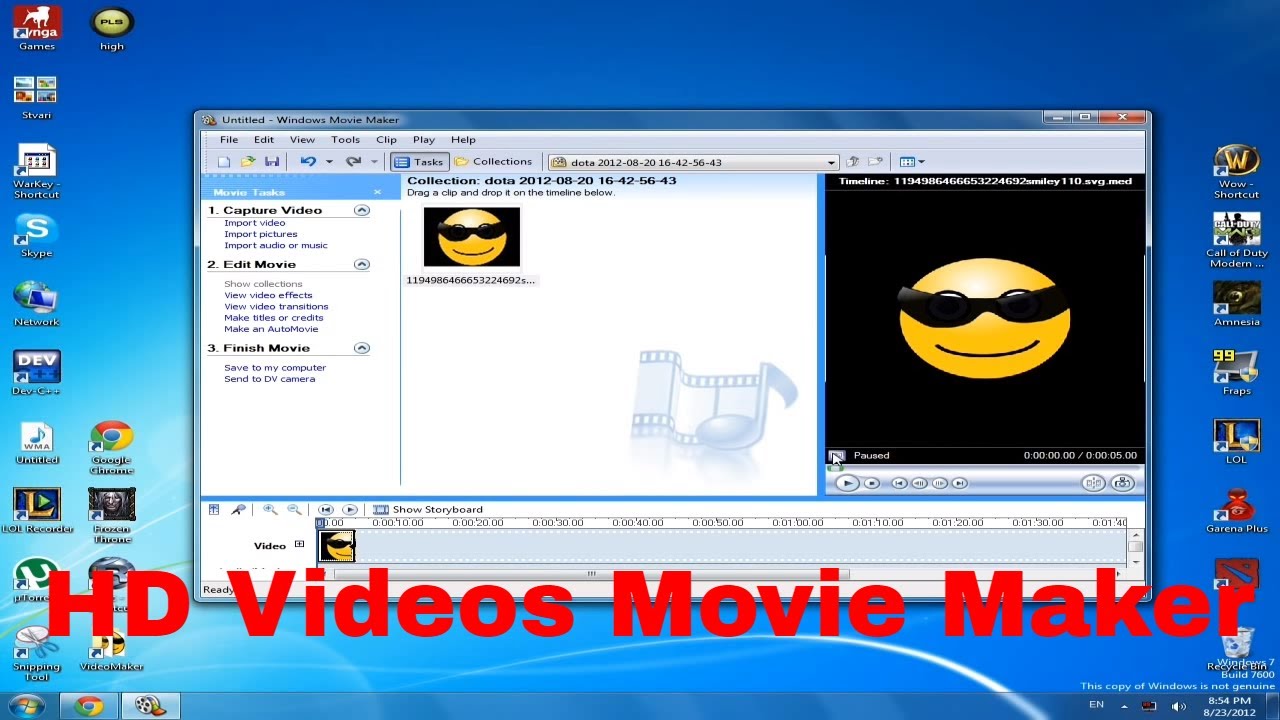Open the Clip menu

(x=386, y=140)
